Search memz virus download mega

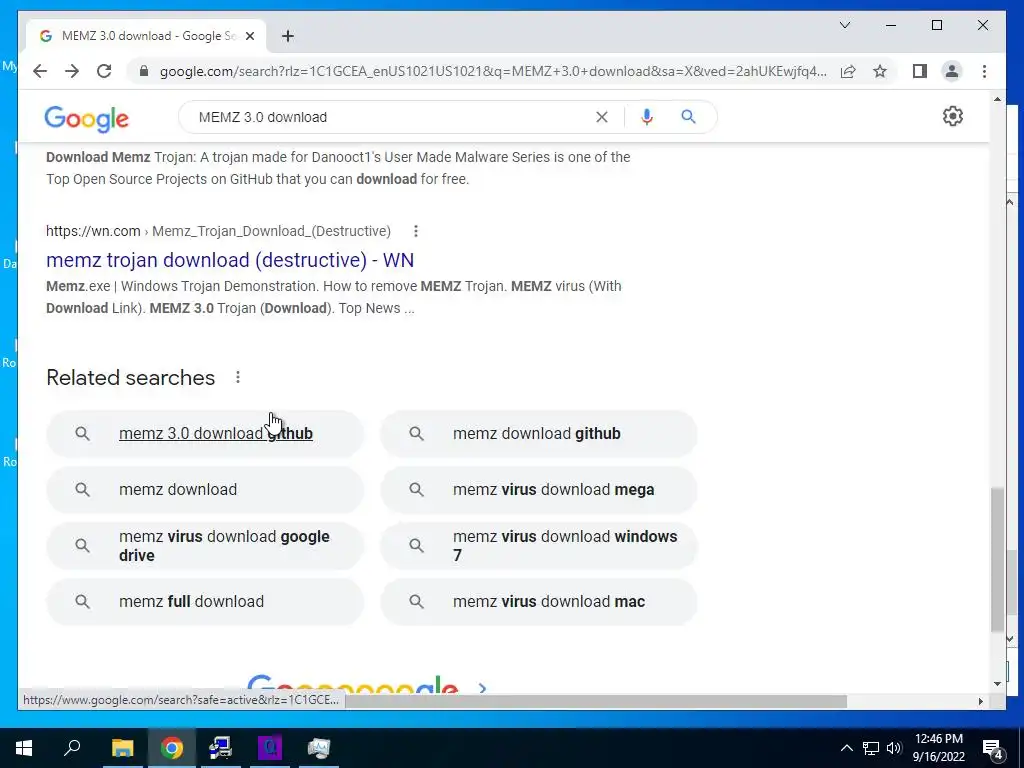(539, 490)
